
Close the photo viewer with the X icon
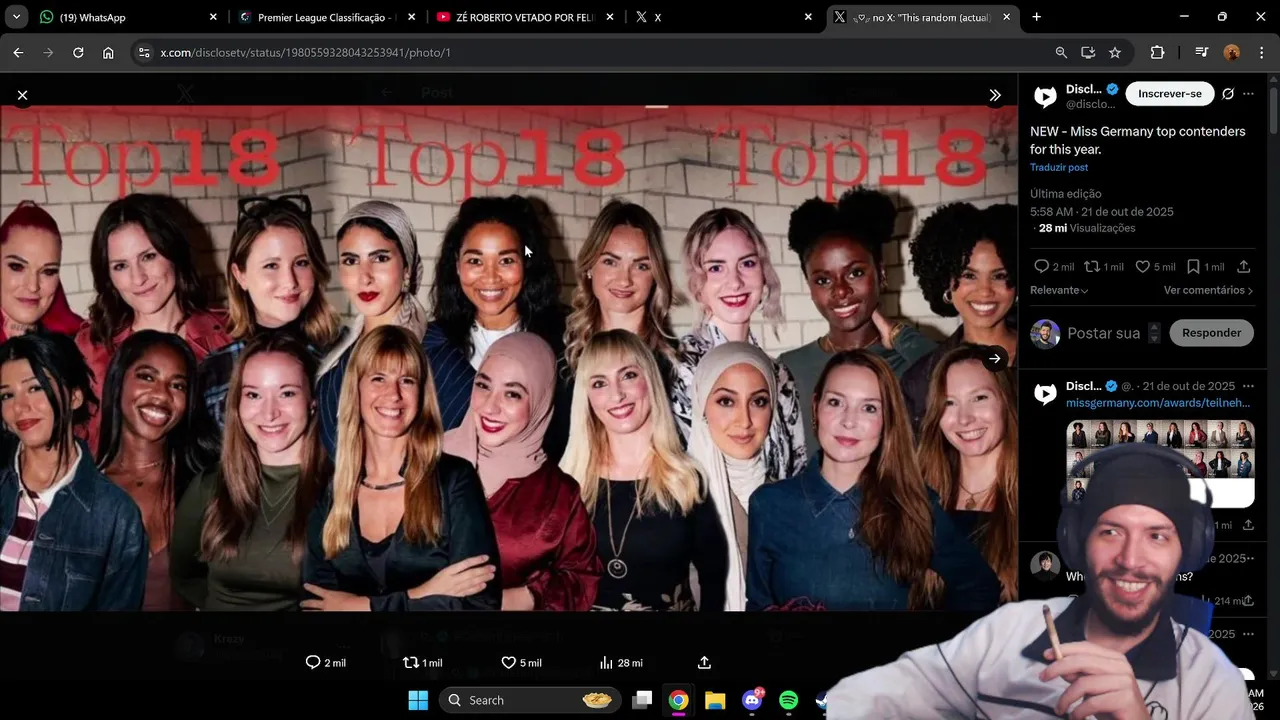click(22, 95)
